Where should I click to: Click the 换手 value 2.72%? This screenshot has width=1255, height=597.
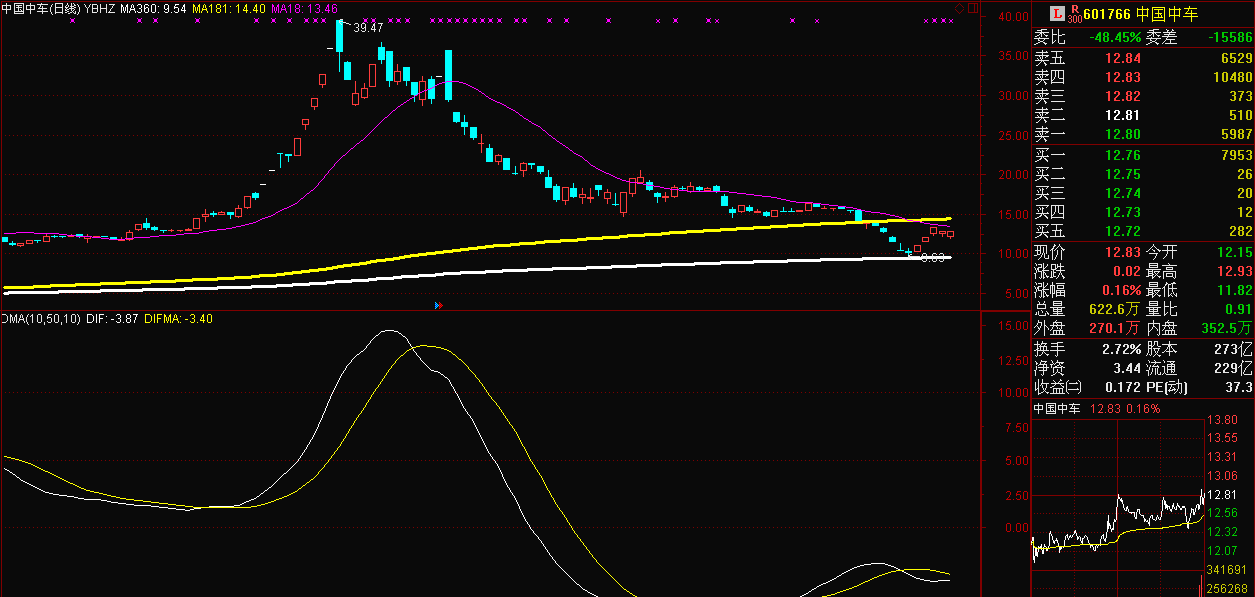[1121, 349]
